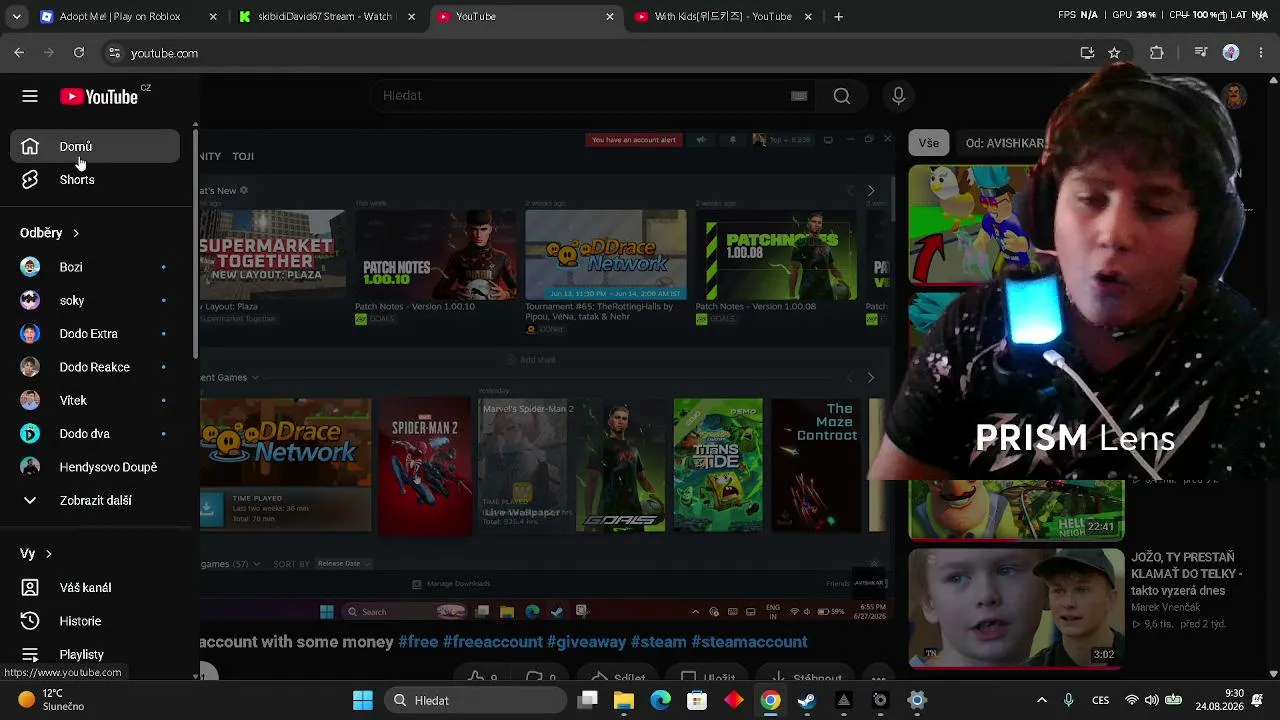Open the Dodo dva channel

tap(95, 434)
